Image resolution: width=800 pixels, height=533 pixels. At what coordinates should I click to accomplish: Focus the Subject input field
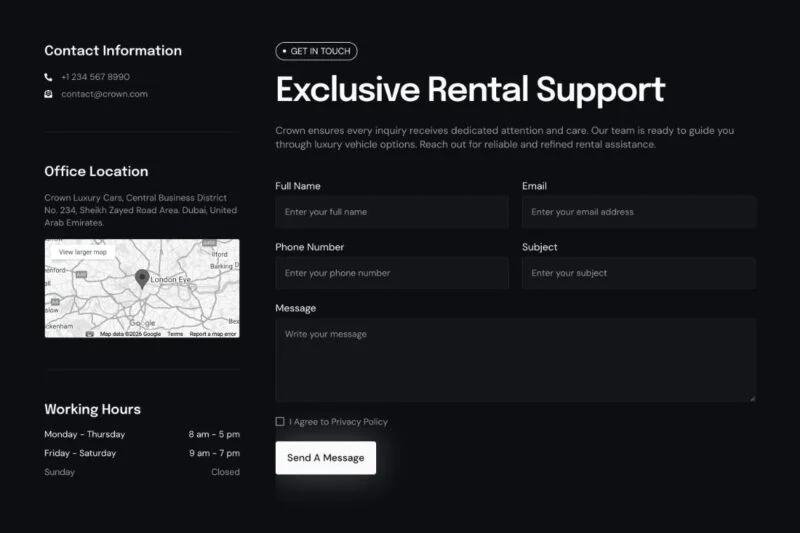(x=639, y=273)
